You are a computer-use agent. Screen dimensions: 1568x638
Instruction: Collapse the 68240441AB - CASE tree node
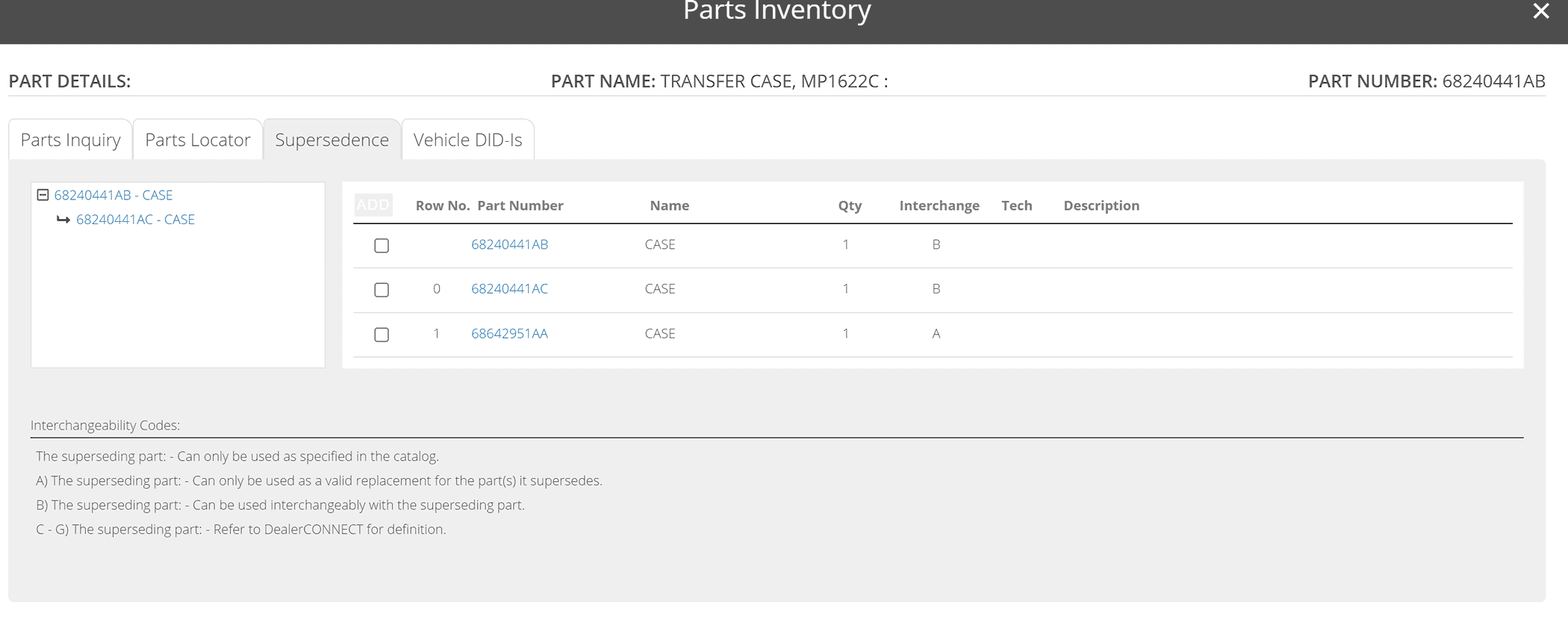tap(43, 195)
